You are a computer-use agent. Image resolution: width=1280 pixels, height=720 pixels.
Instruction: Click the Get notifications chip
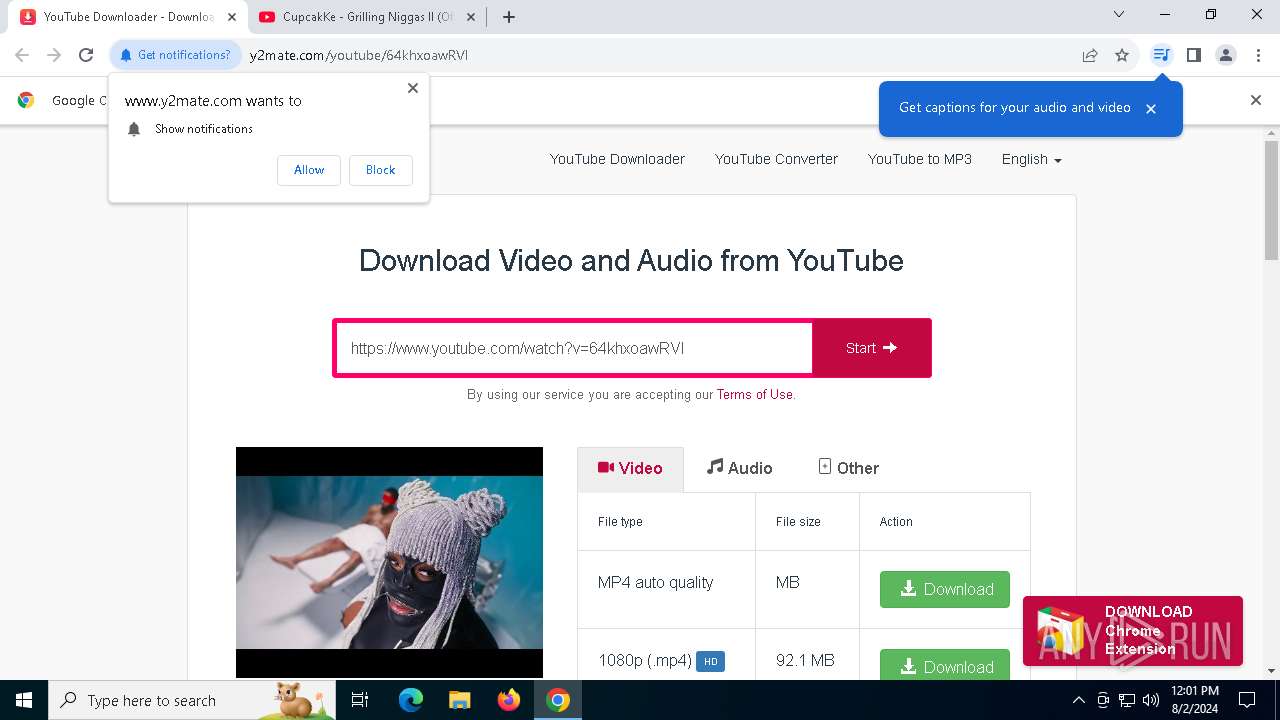[x=175, y=55]
